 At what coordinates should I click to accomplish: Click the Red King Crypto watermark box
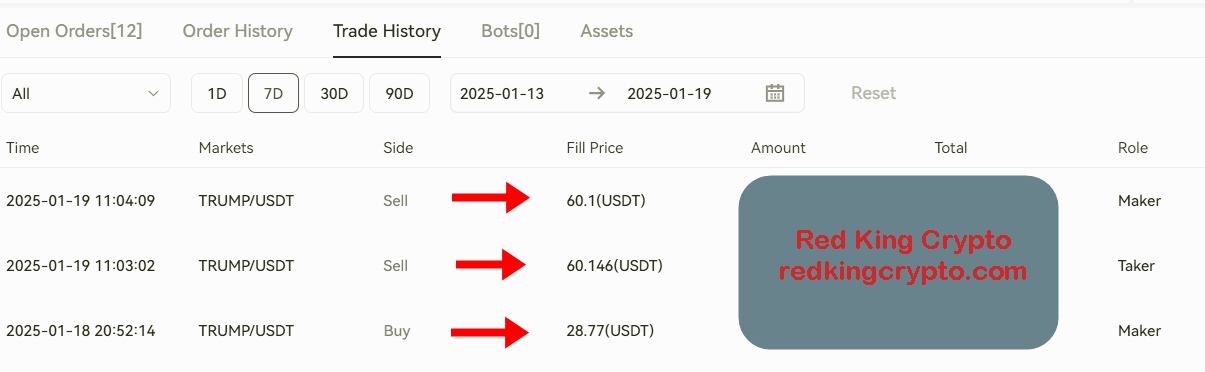click(898, 262)
